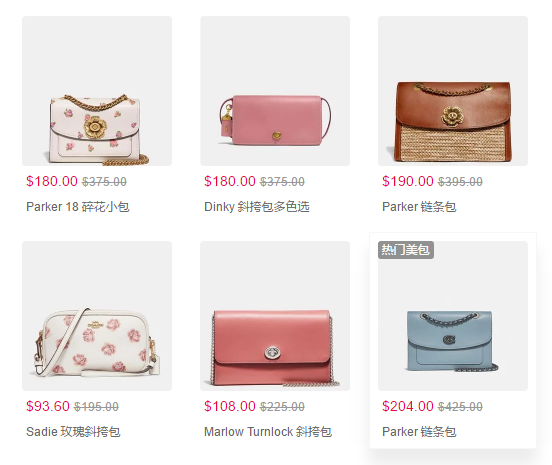This screenshot has width=552, height=465.
Task: Click the Parker 18 碎花小包 title
Action: [x=78, y=207]
